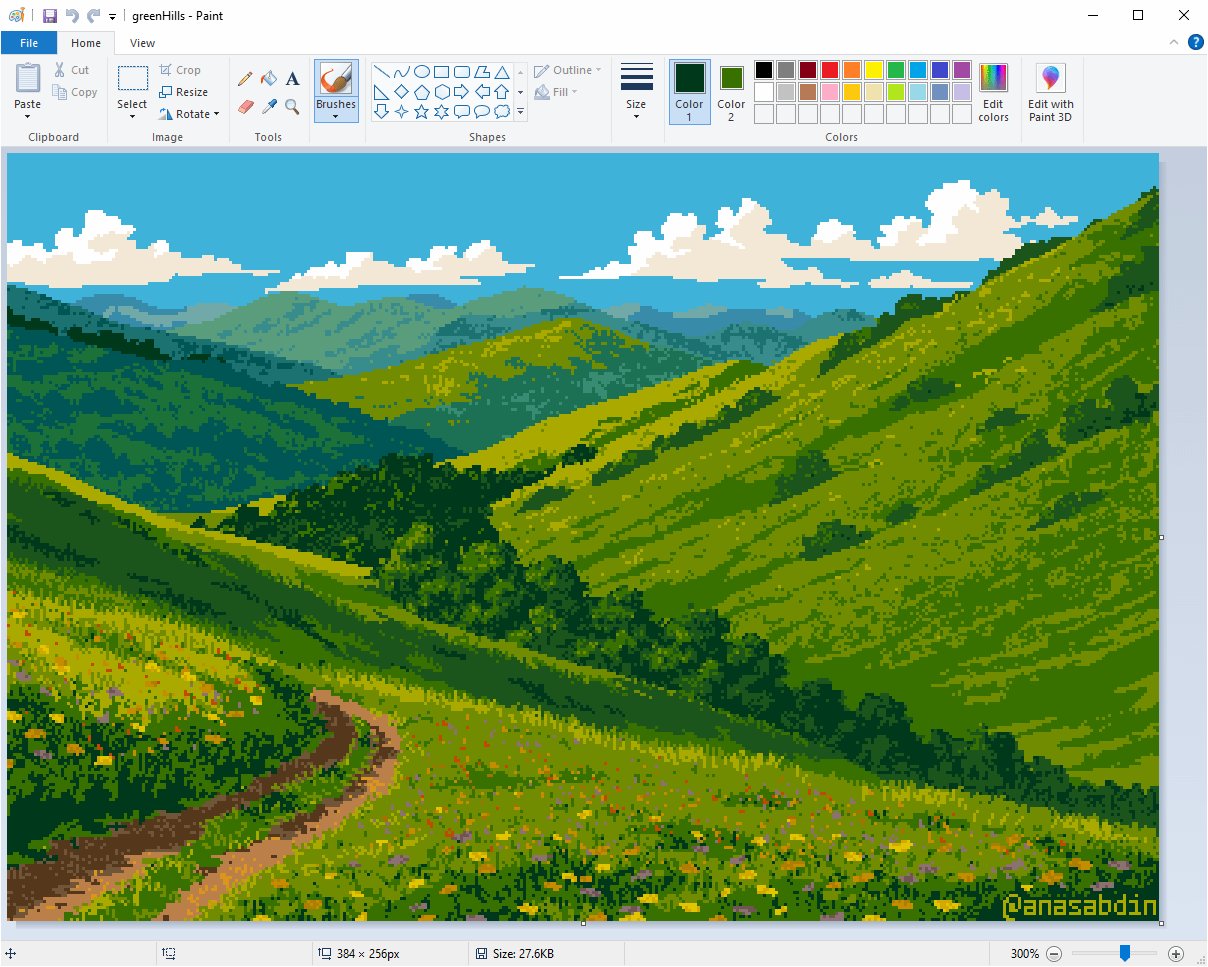Select the Pencil tool
This screenshot has width=1208, height=967.
point(245,79)
